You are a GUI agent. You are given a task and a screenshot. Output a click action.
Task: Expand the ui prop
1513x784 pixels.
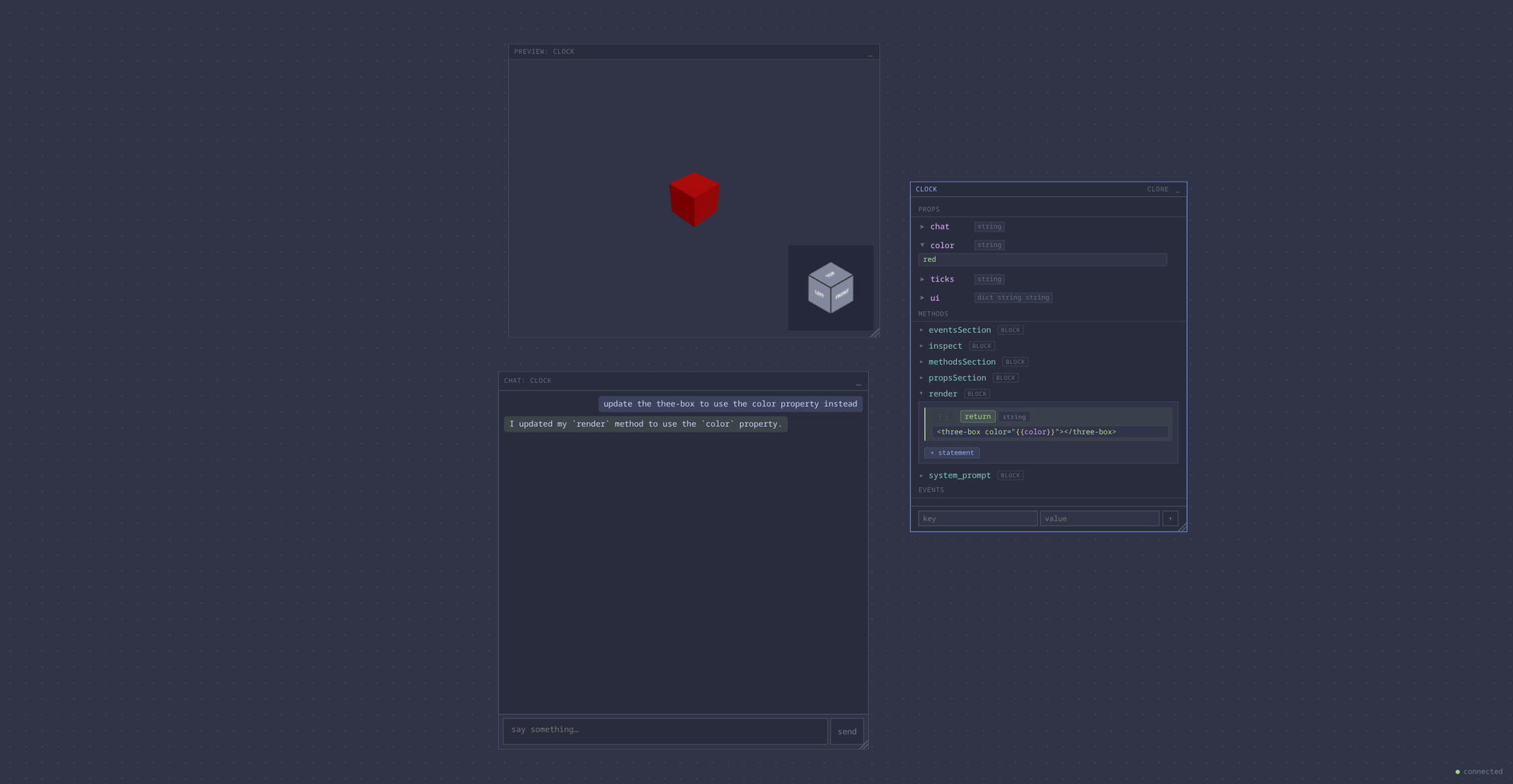[x=922, y=297]
